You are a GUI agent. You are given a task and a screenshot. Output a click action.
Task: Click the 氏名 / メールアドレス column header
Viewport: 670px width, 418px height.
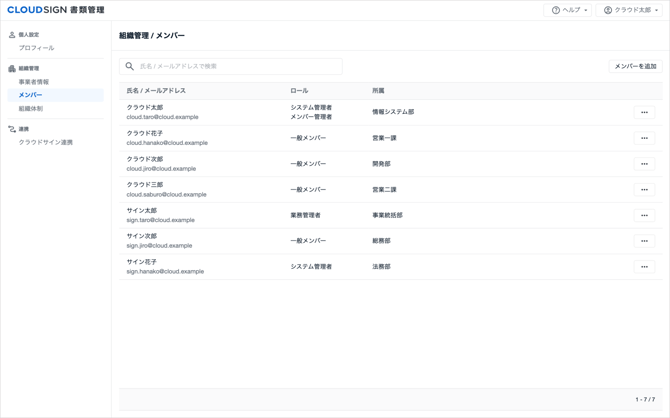(156, 91)
